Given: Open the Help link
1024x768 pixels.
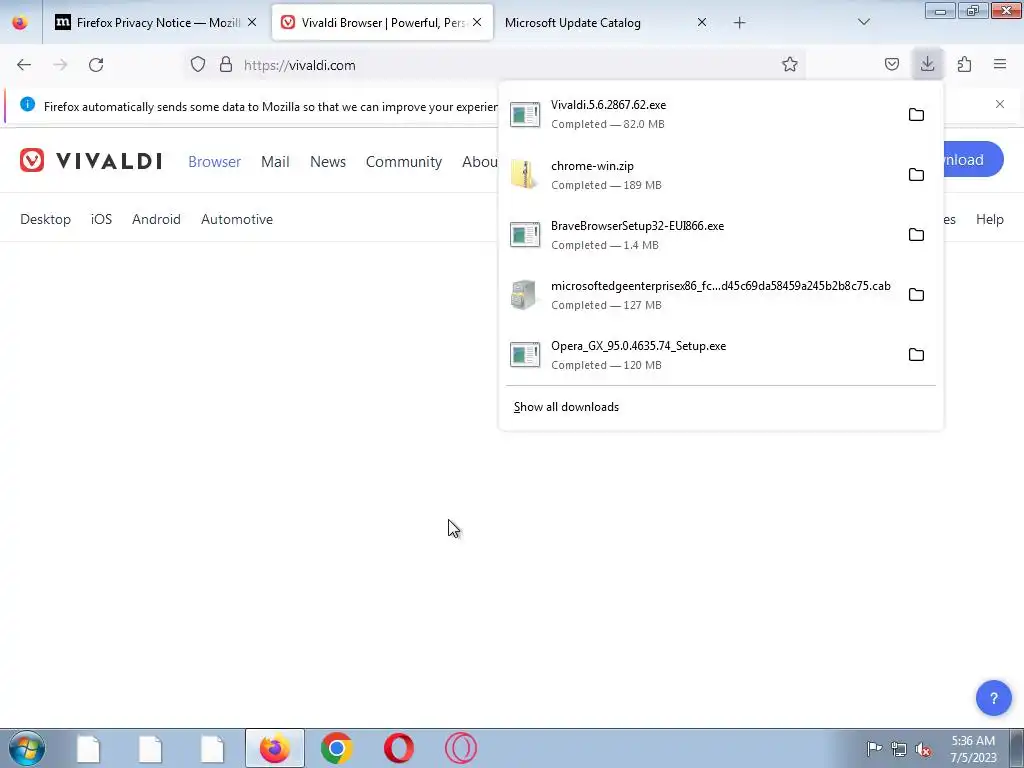Looking at the screenshot, I should click(x=989, y=219).
